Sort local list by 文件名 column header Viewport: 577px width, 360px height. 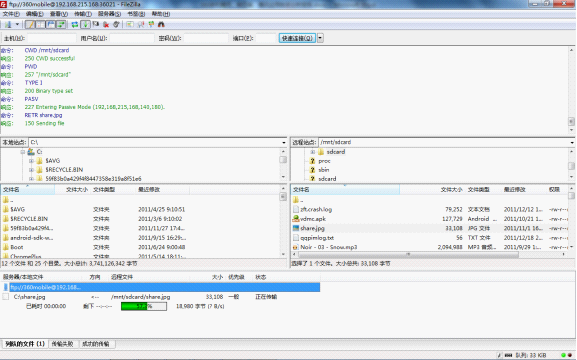(28, 190)
